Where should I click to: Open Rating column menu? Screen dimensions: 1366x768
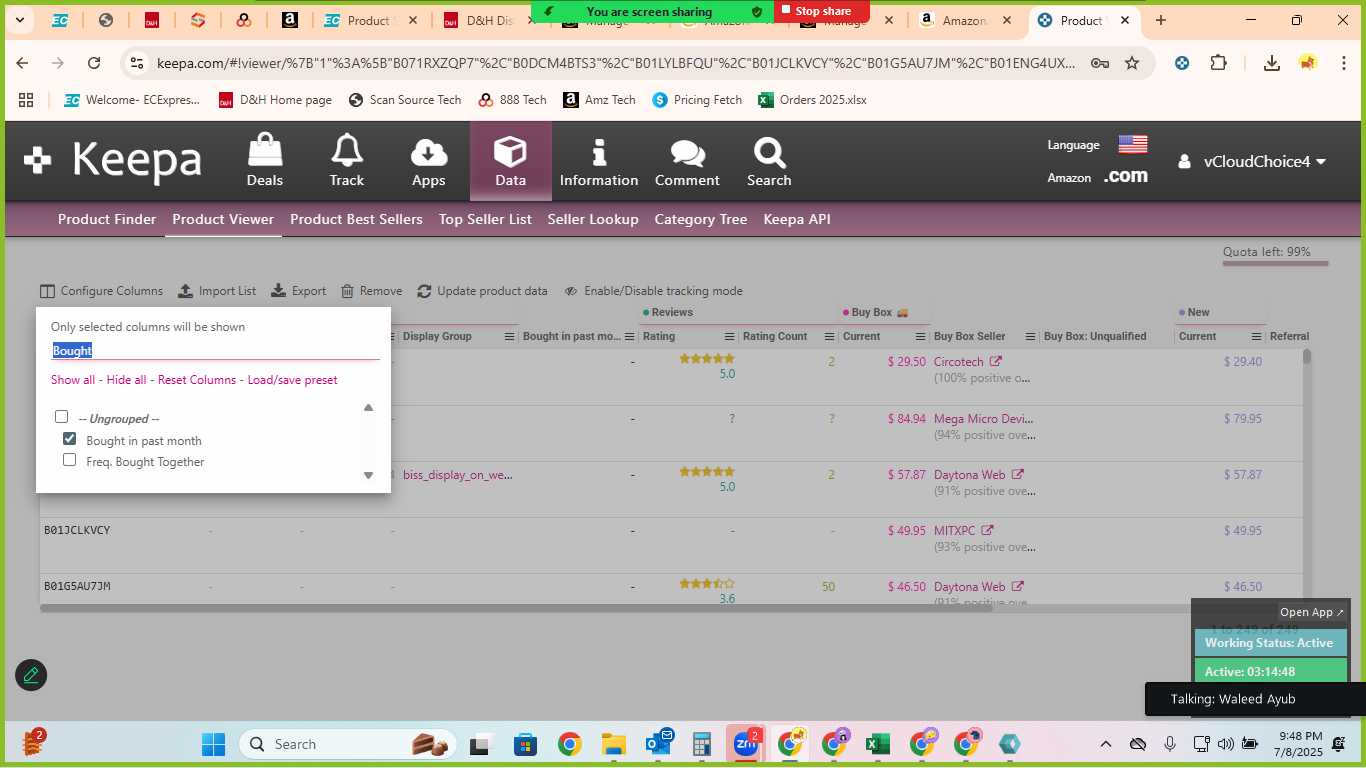pyautogui.click(x=729, y=337)
